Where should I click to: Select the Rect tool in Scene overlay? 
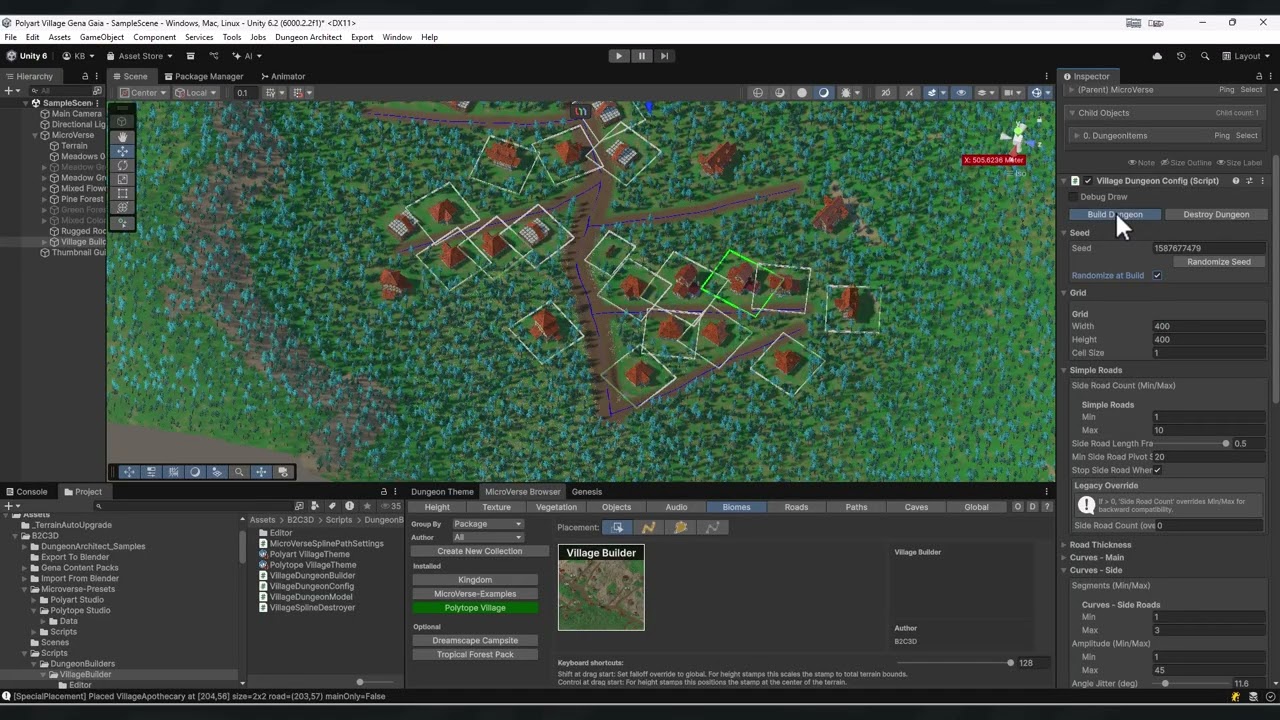pyautogui.click(x=122, y=194)
